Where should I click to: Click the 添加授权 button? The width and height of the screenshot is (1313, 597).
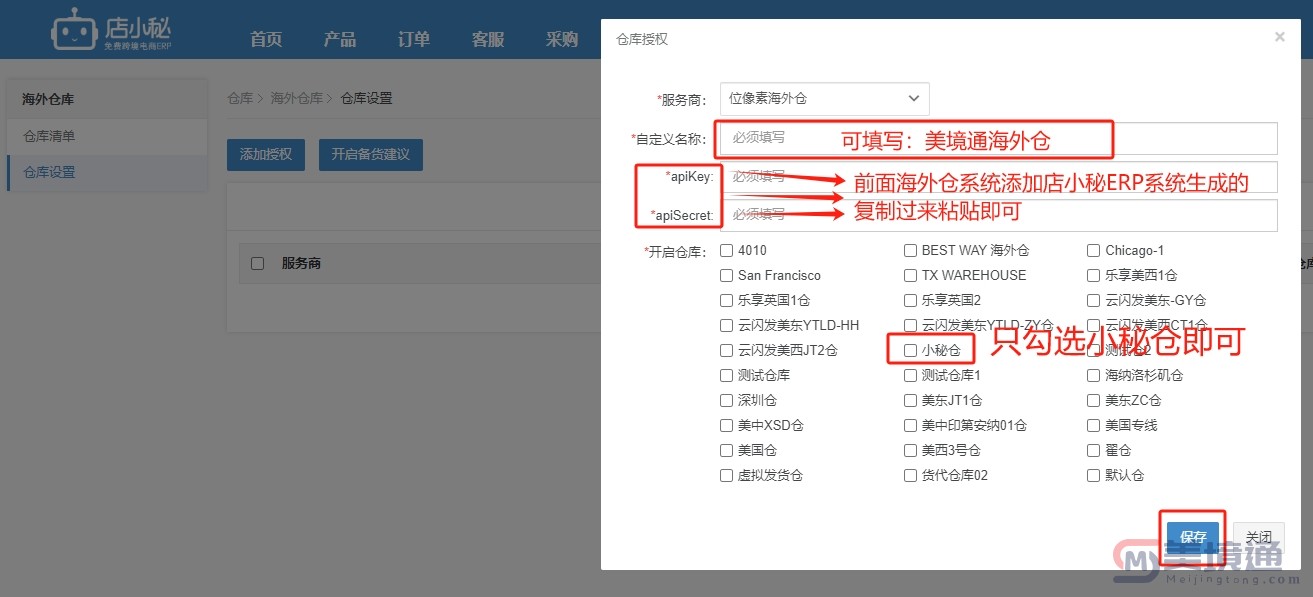pyautogui.click(x=266, y=154)
